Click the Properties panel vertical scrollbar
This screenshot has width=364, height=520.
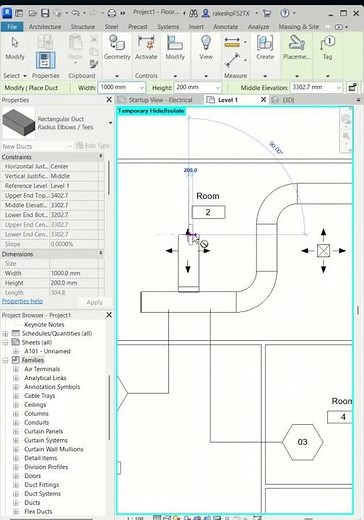coord(108,178)
